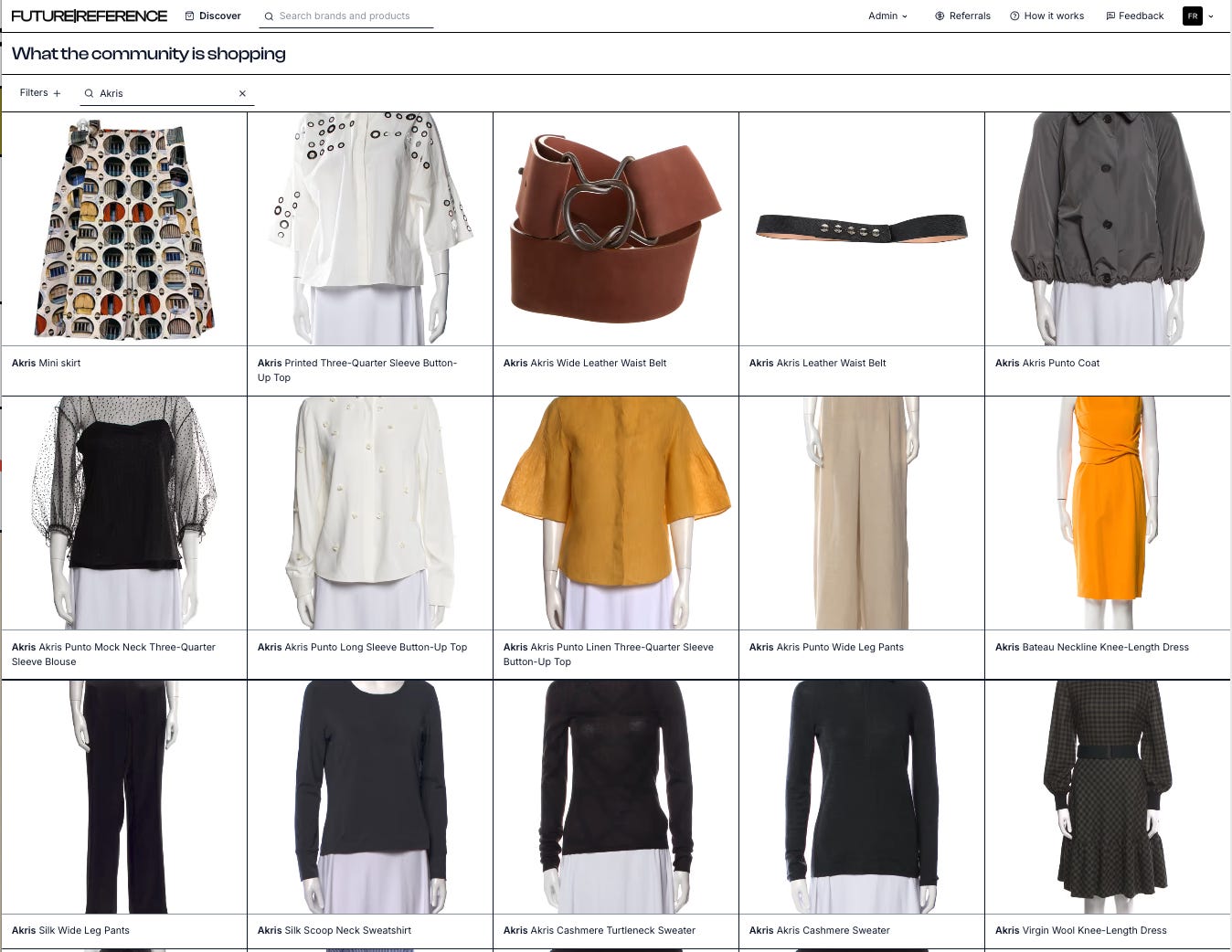
Task: Focus the Search brands and products field
Action: point(345,16)
